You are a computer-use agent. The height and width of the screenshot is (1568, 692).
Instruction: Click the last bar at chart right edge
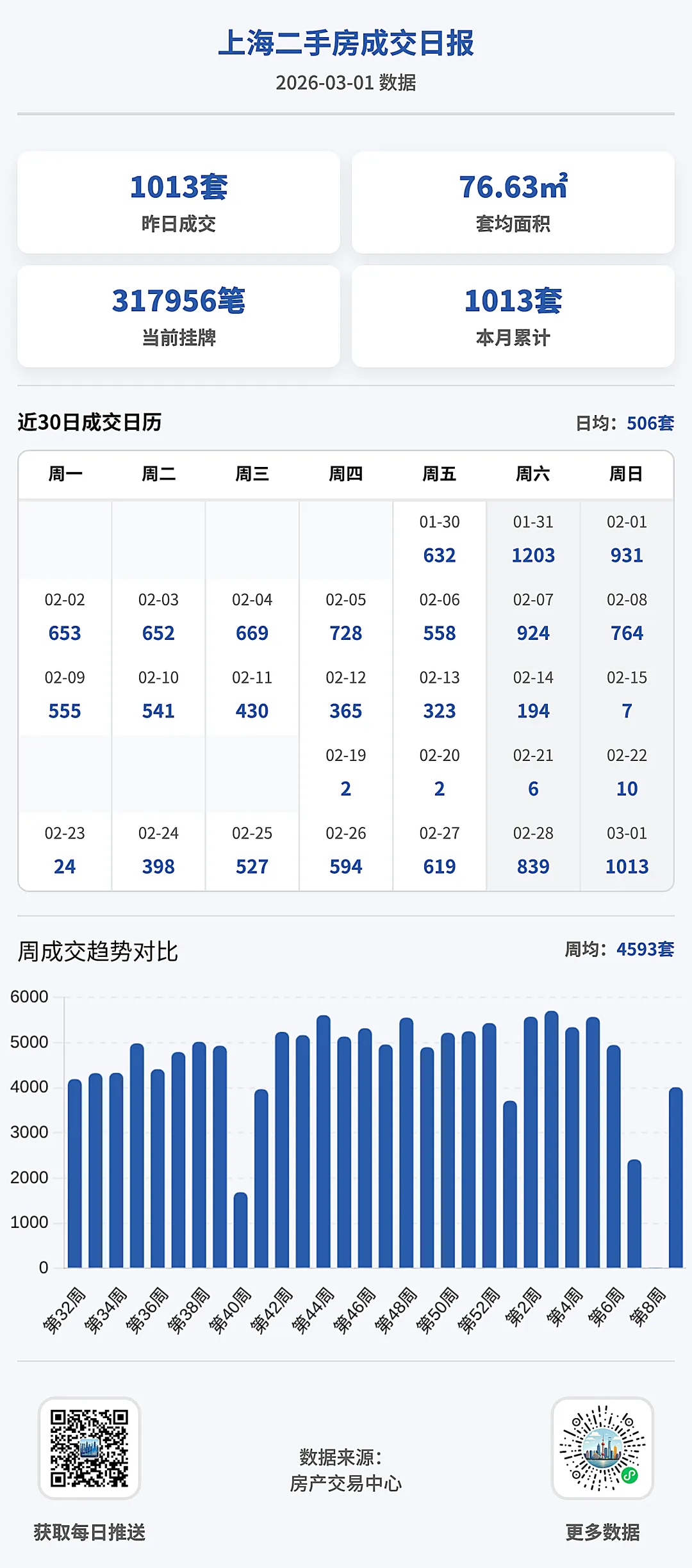pos(675,1177)
